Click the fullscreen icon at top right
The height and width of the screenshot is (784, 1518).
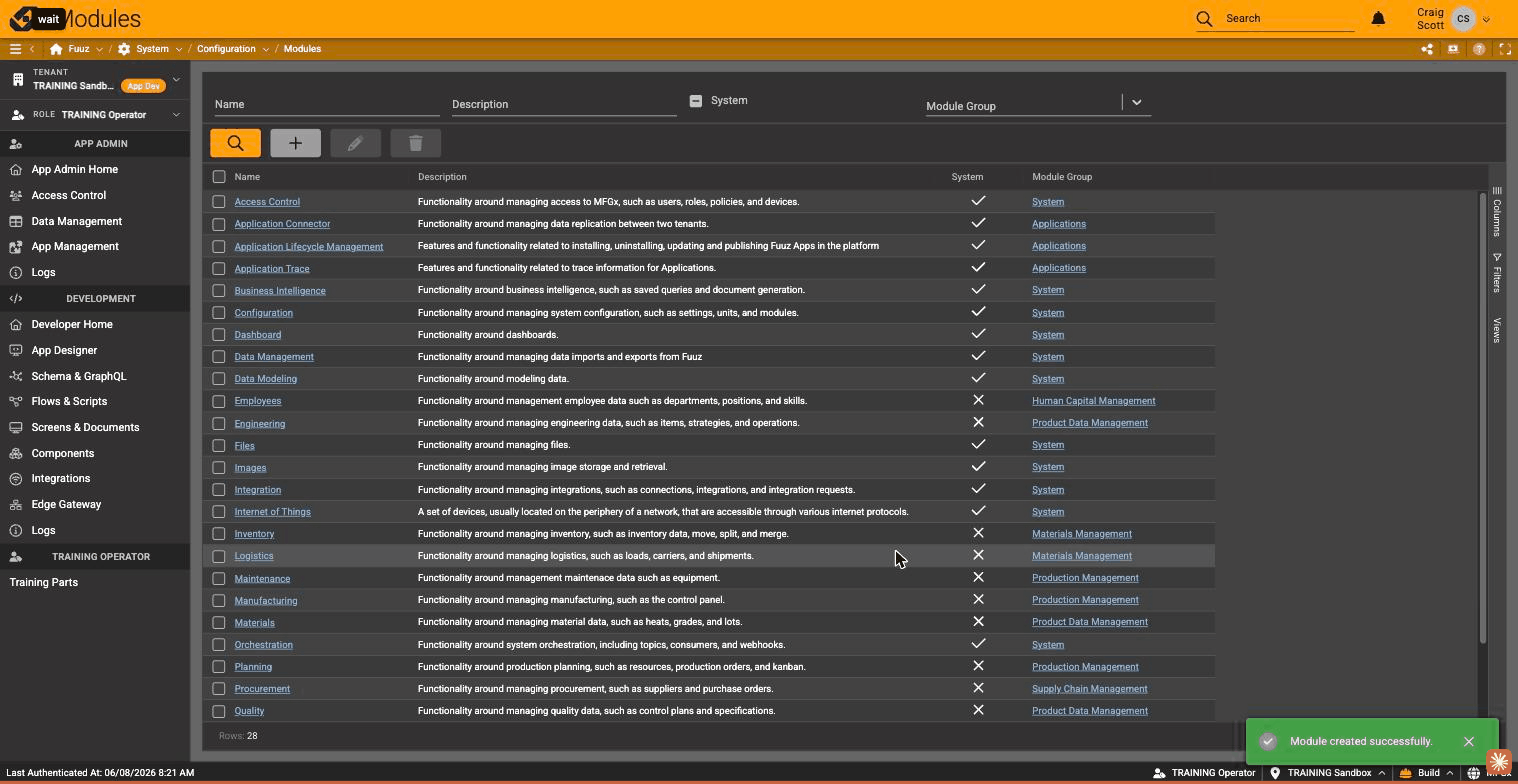click(x=1504, y=49)
